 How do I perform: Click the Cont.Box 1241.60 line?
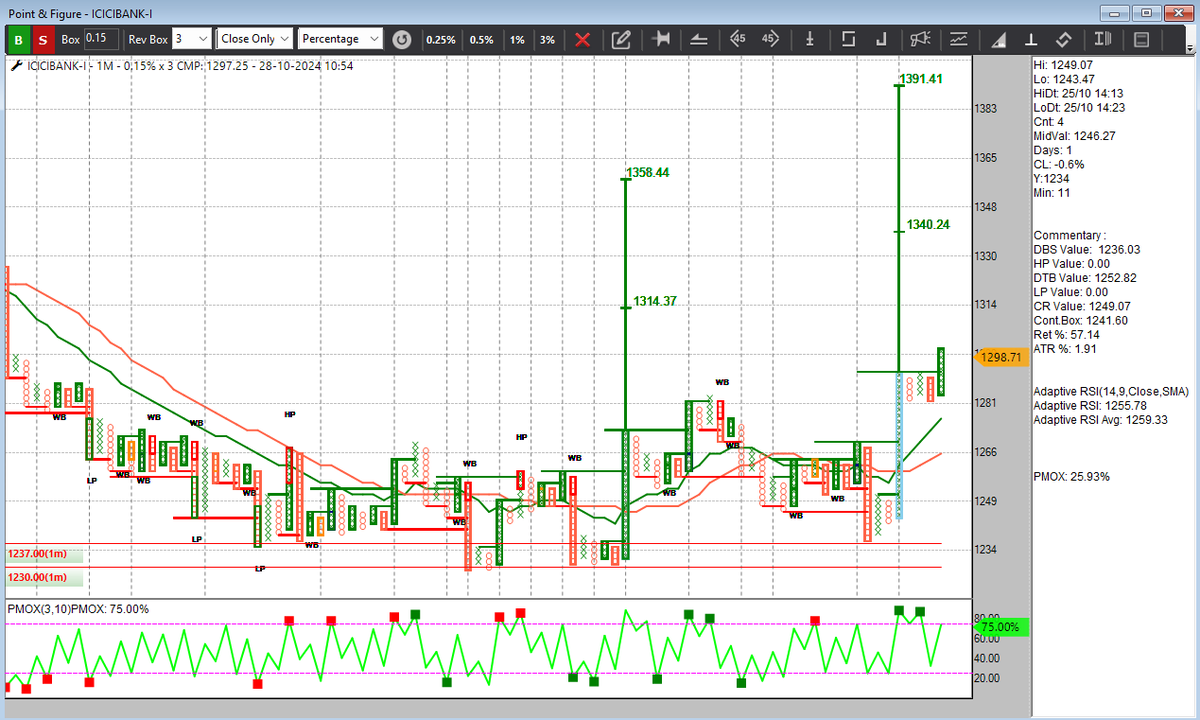[x=1080, y=320]
